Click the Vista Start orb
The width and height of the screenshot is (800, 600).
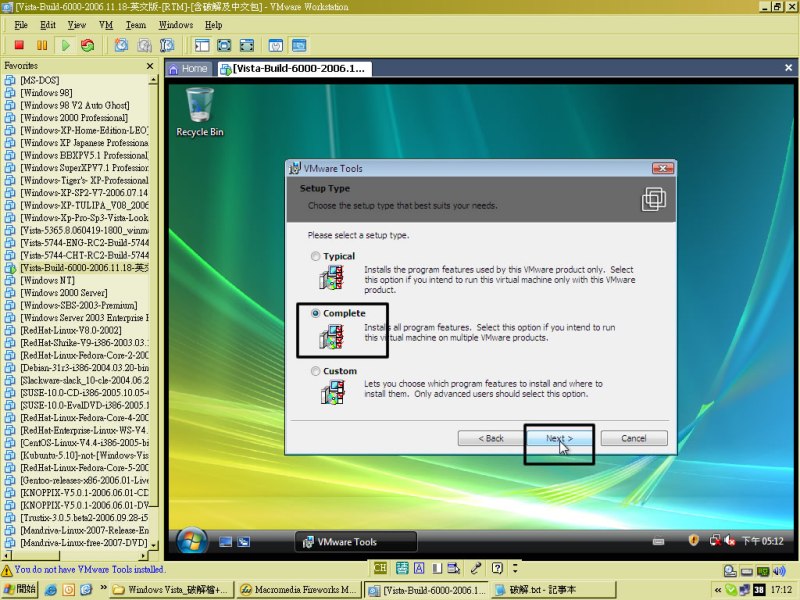[x=192, y=541]
